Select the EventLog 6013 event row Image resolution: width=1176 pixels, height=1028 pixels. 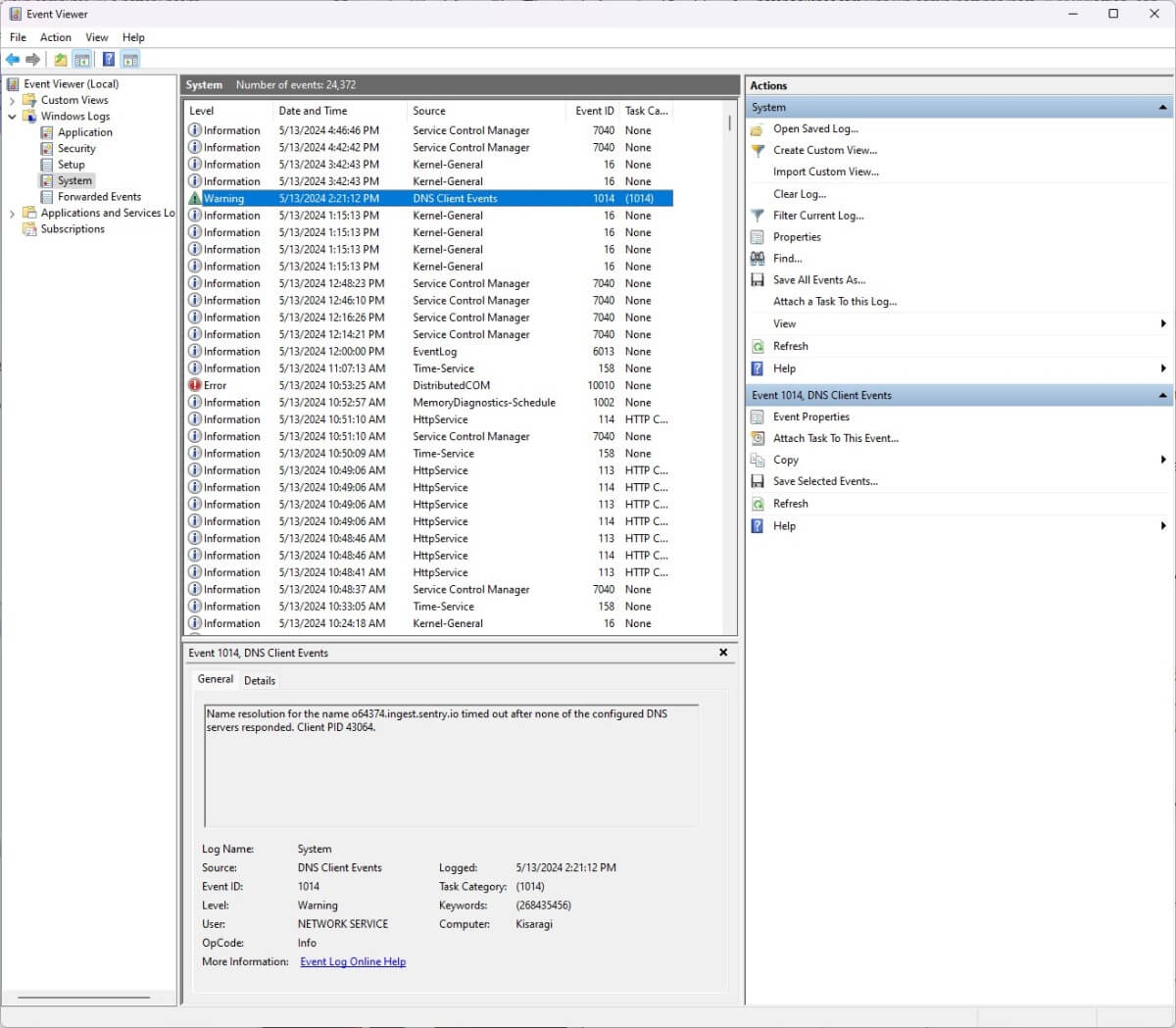[428, 352]
